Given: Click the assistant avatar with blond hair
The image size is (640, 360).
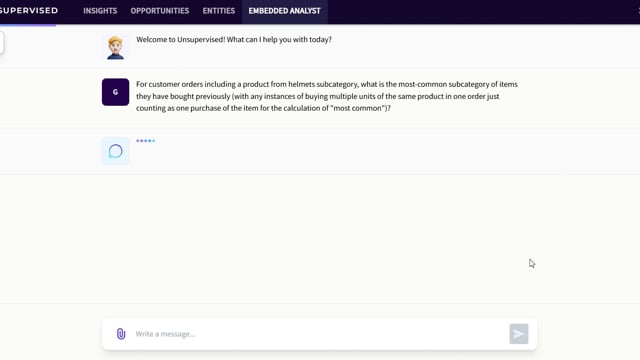Looking at the screenshot, I should click(116, 48).
